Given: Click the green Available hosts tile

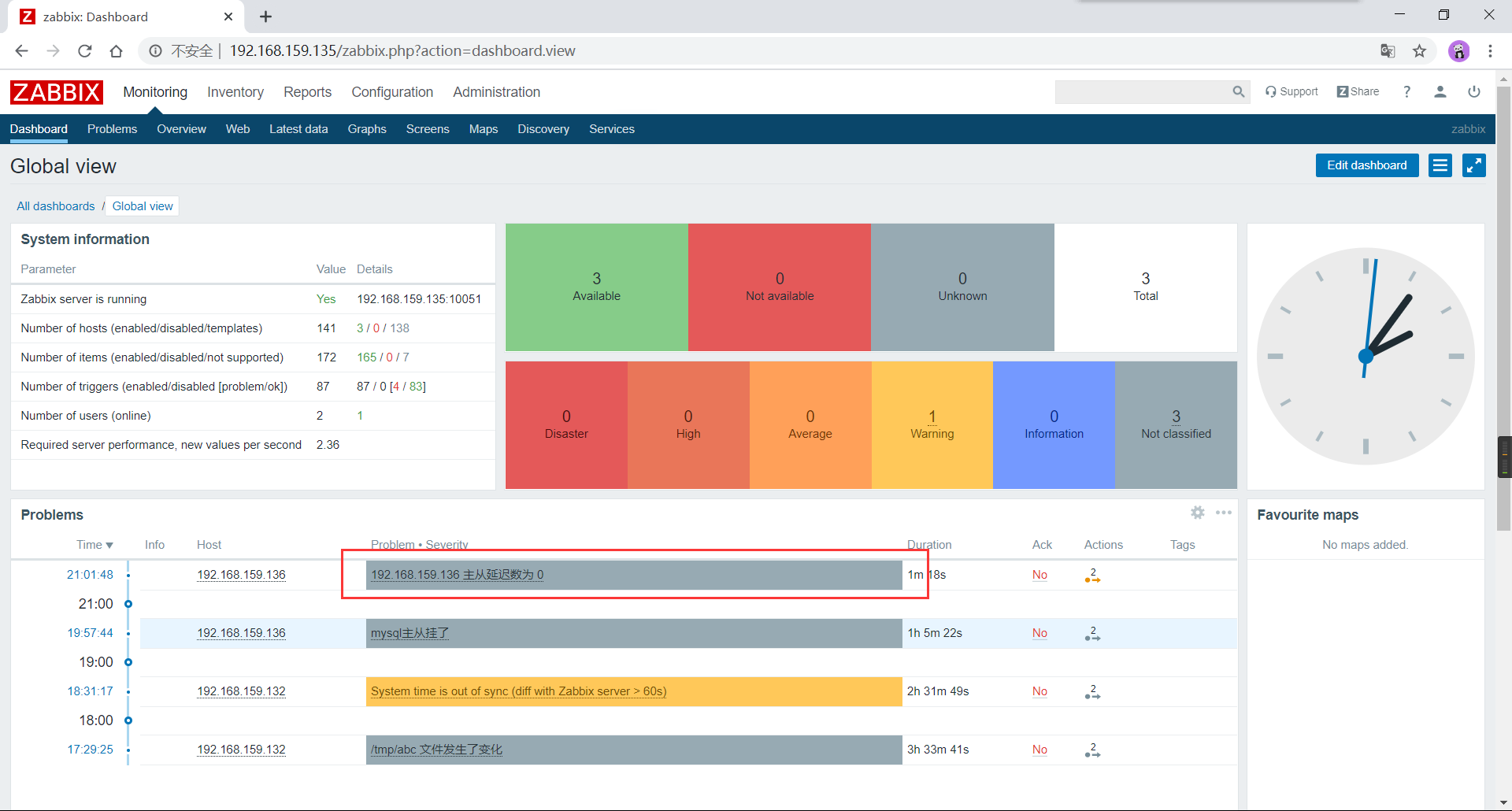Looking at the screenshot, I should point(597,287).
